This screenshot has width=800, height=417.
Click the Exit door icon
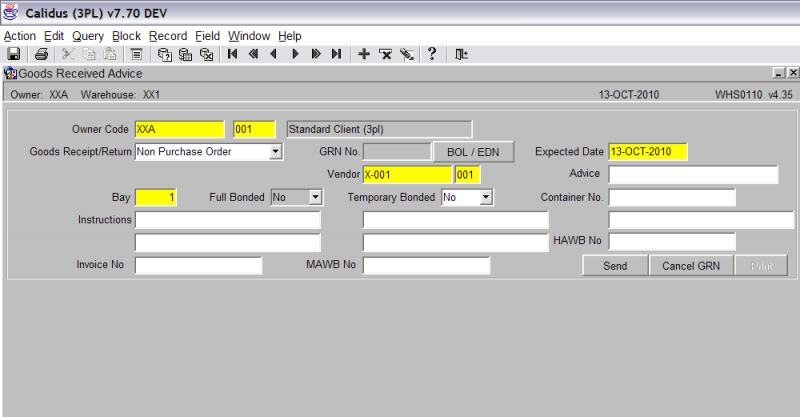click(461, 54)
